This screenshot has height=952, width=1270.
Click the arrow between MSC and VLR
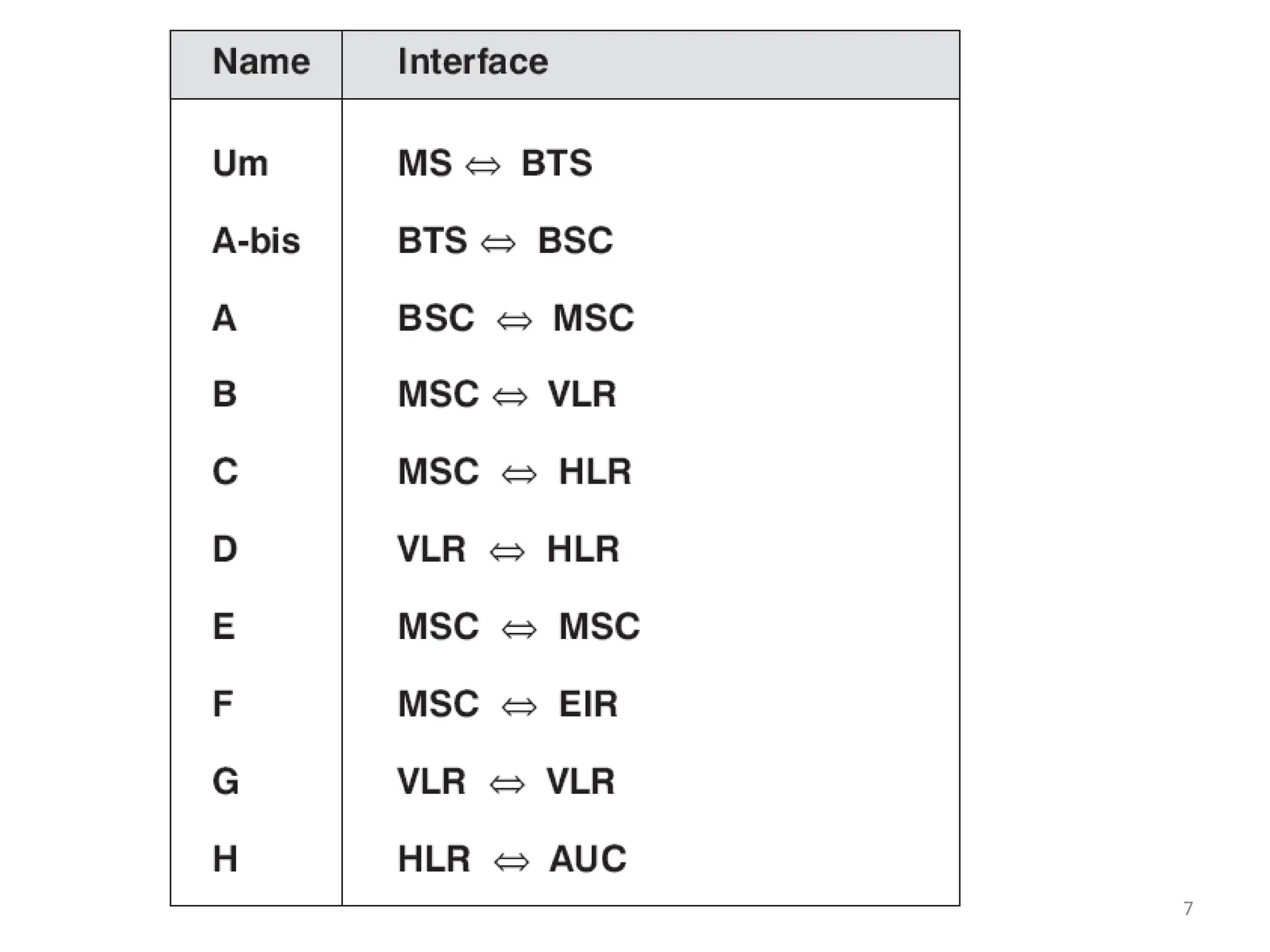pyautogui.click(x=510, y=397)
